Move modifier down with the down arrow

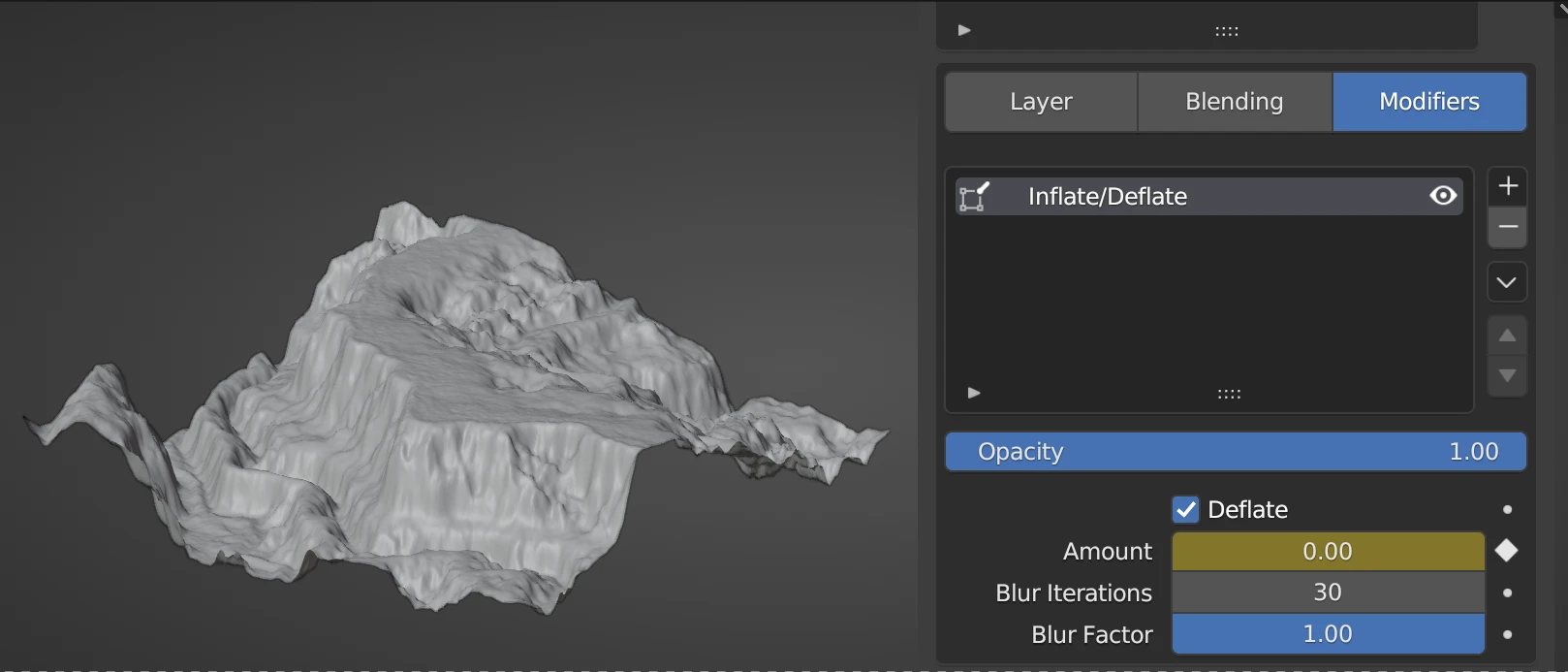click(x=1507, y=375)
